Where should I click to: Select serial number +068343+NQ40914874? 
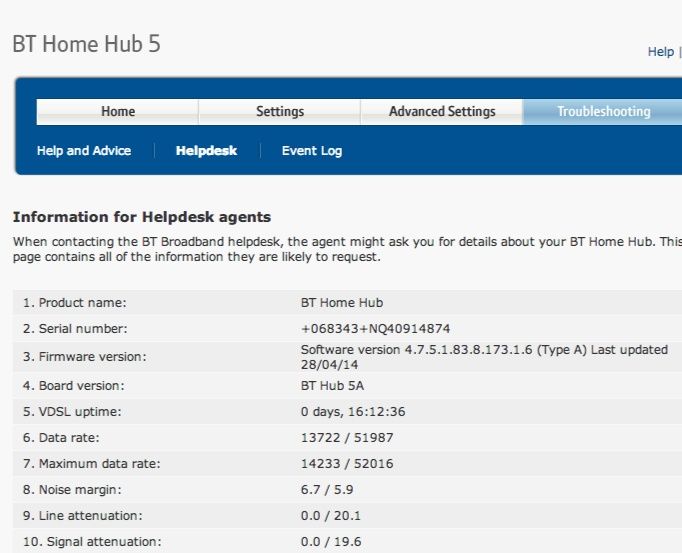click(375, 329)
